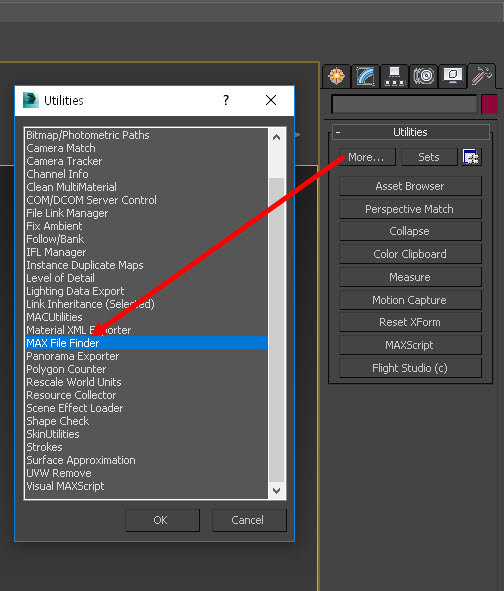
Task: Select Scene Effect Loader entry
Action: (146, 408)
